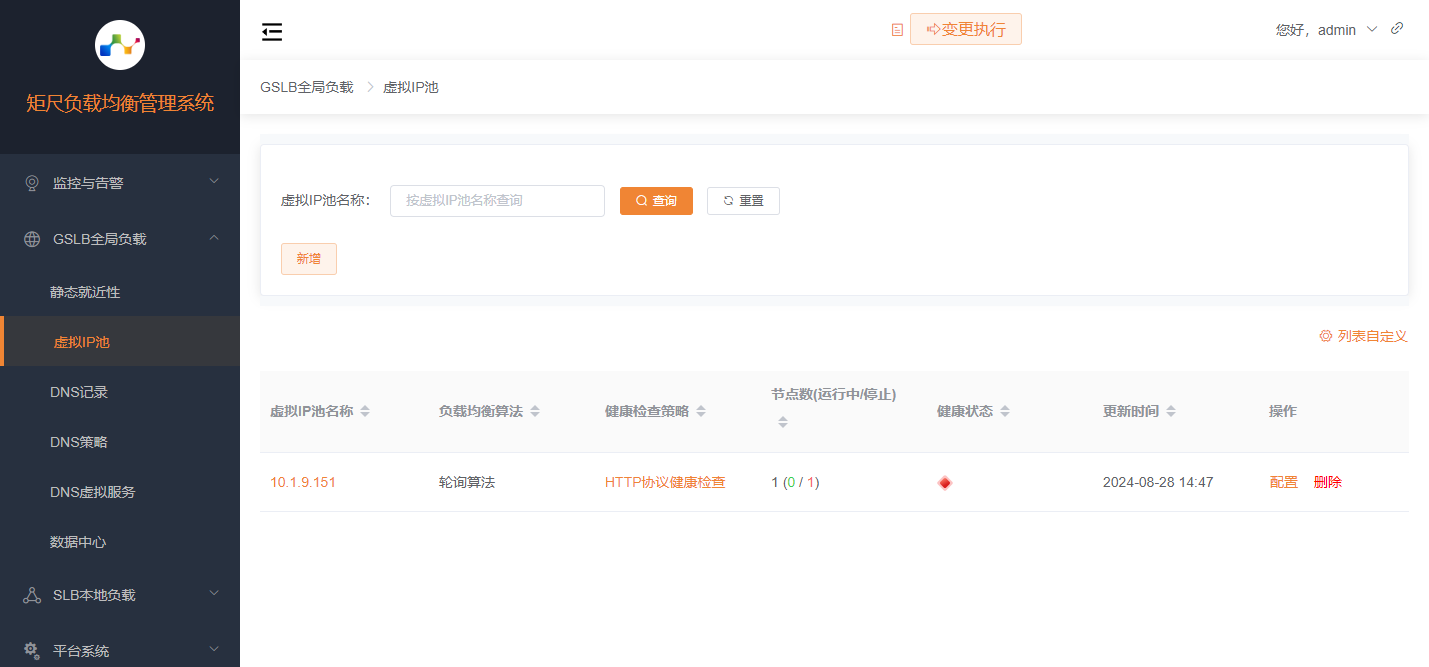
Task: Sort by 健康状态 column arrows
Action: [1005, 412]
